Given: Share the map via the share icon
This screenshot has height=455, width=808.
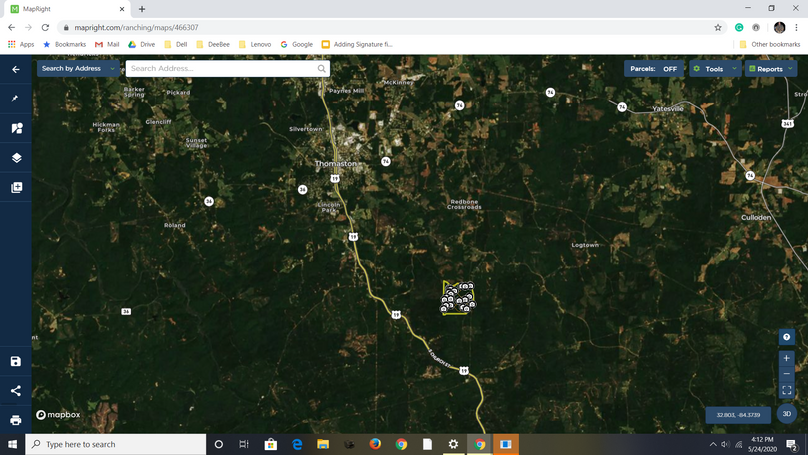Looking at the screenshot, I should coord(15,391).
